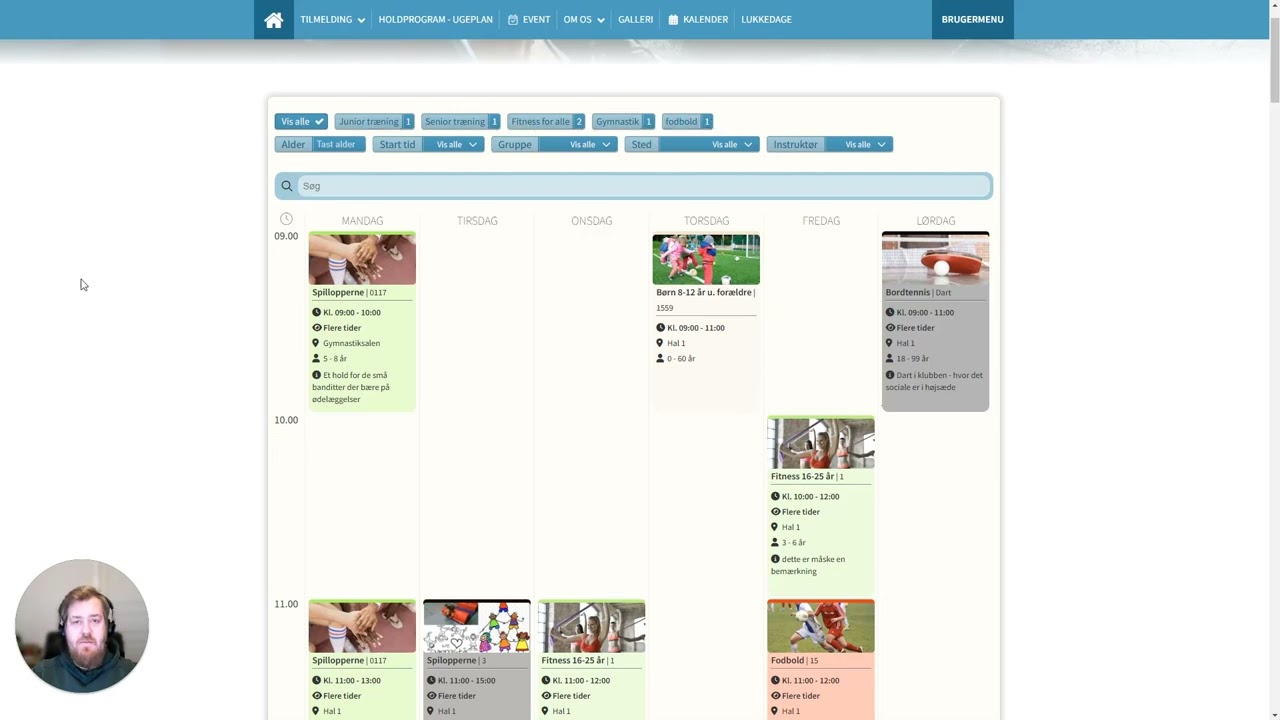Toggle the Senior træning filter
1280x720 pixels.
click(x=460, y=121)
